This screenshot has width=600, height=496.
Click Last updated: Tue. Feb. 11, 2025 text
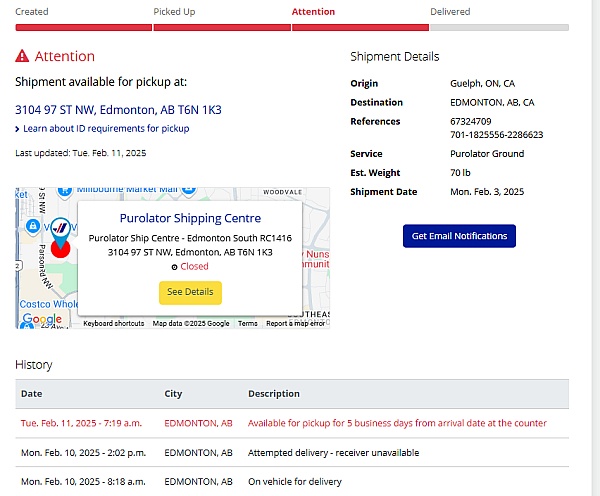tap(81, 153)
